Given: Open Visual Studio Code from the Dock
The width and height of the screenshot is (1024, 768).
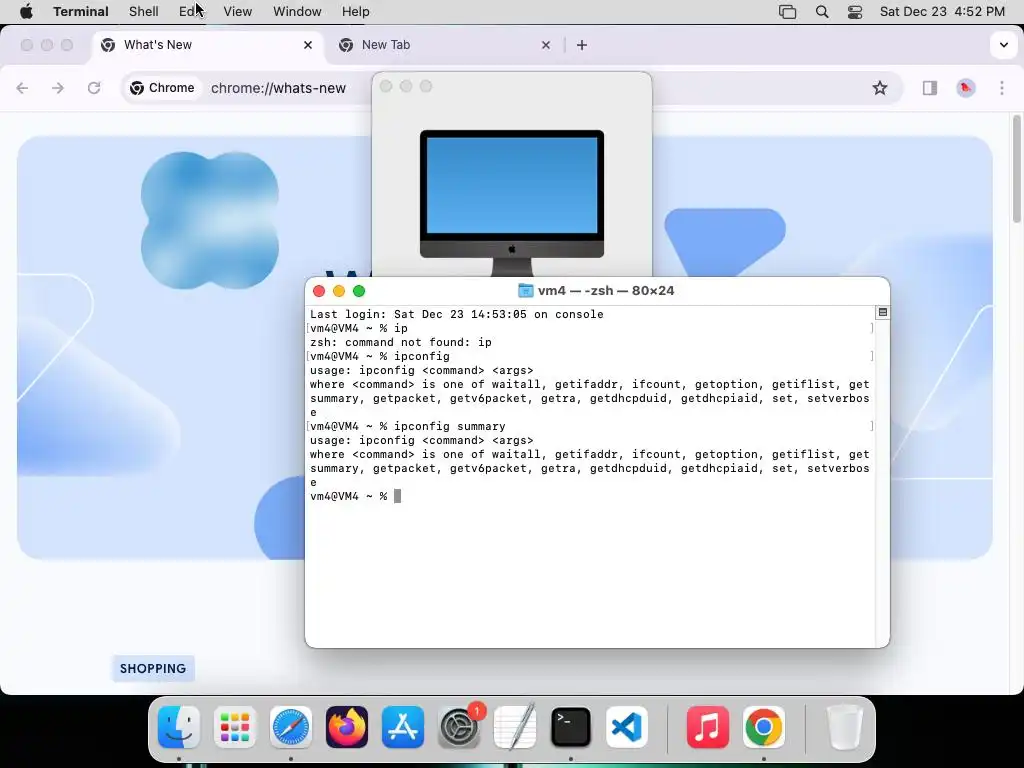Looking at the screenshot, I should pyautogui.click(x=627, y=727).
